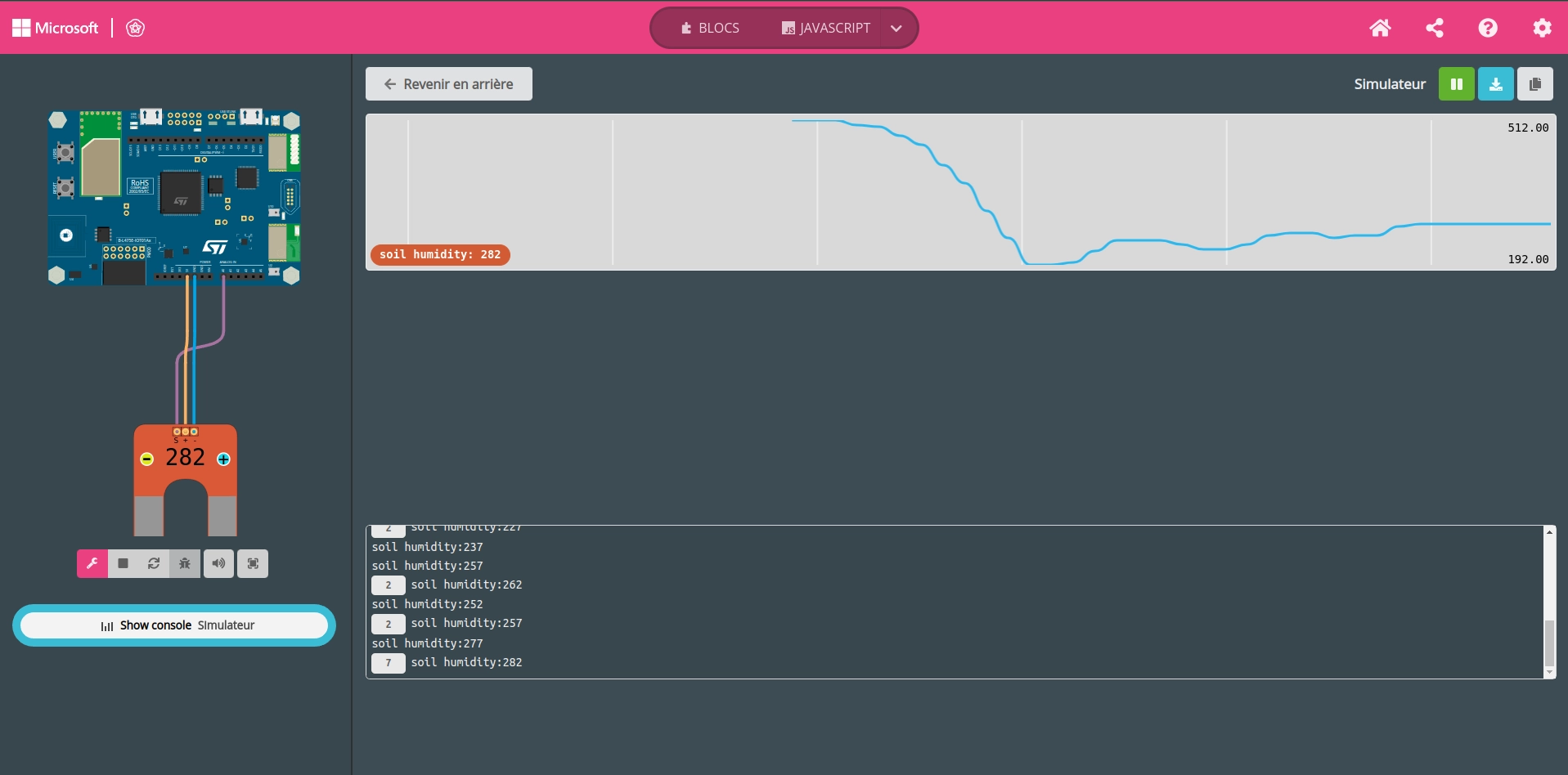Image resolution: width=1568 pixels, height=775 pixels.
Task: Click the Share project icon
Action: (x=1434, y=28)
